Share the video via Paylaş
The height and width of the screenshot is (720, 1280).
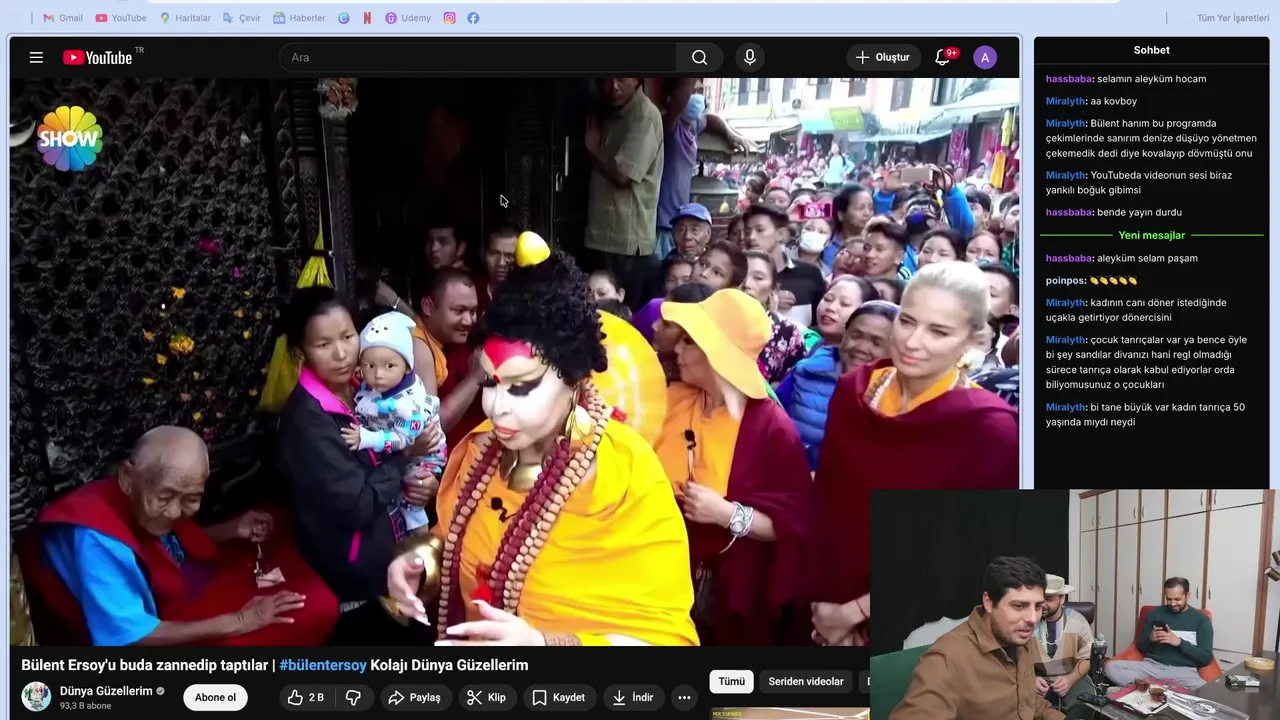(415, 698)
